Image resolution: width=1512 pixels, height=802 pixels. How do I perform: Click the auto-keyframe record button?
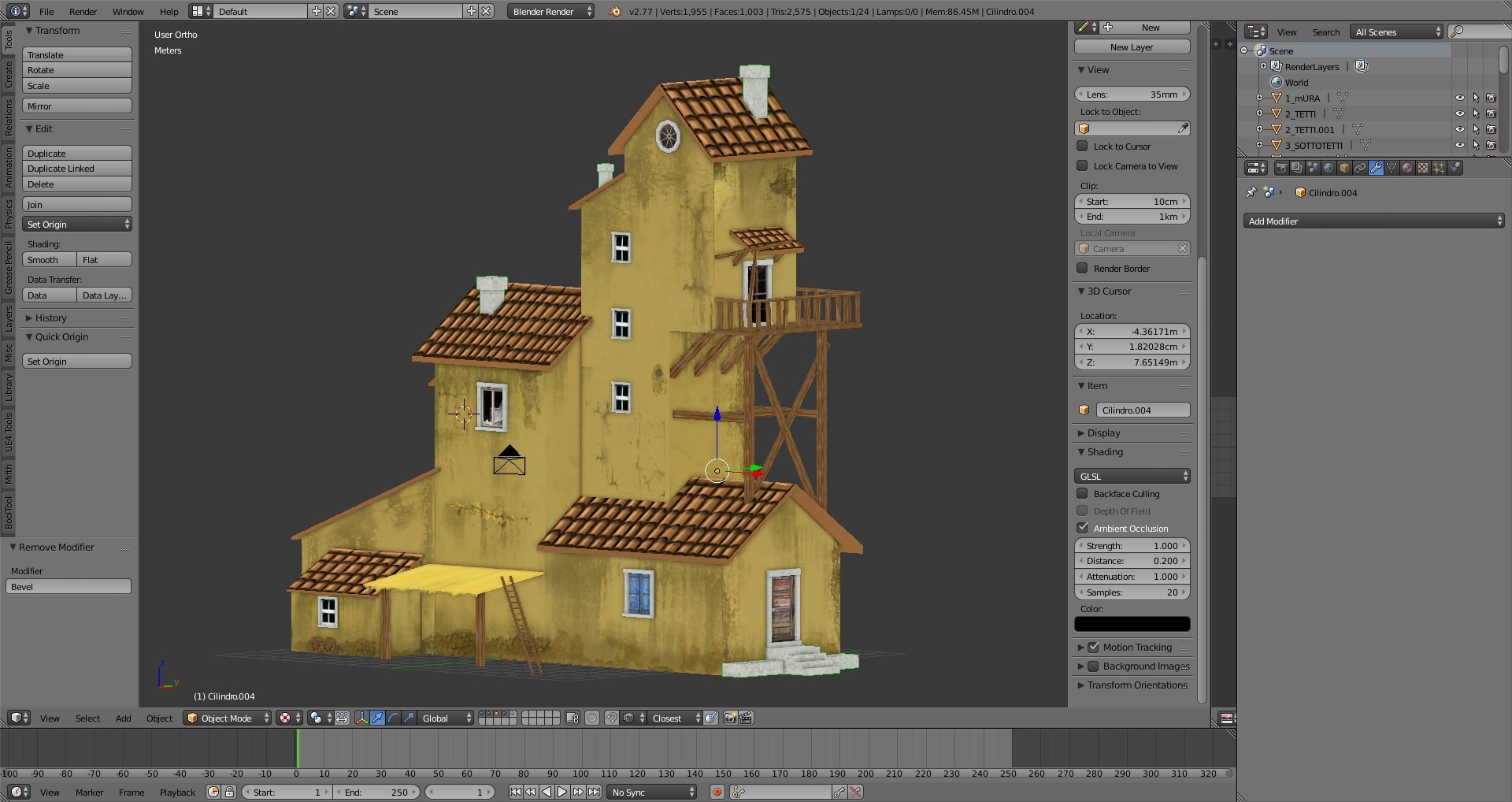click(717, 792)
